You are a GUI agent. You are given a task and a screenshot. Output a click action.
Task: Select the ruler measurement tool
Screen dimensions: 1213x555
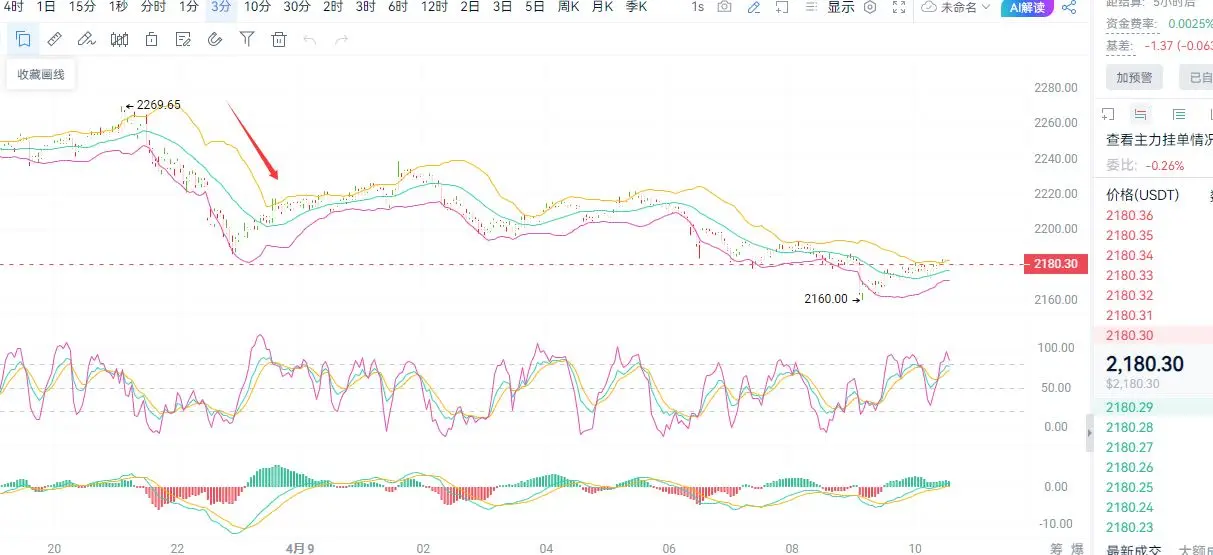pyautogui.click(x=55, y=40)
